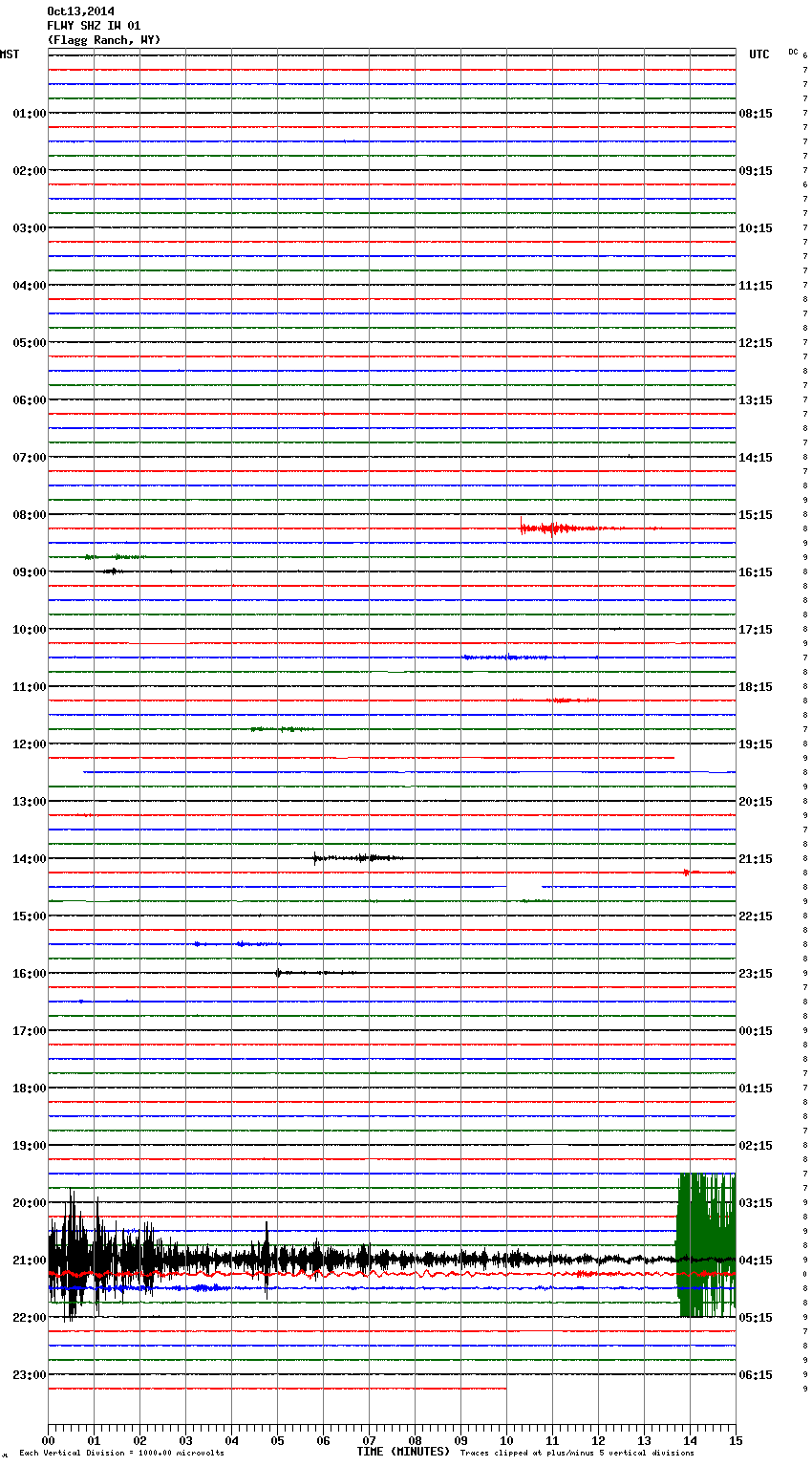Click the black seismic event on the 14:00 trace
Viewport: 812px width, 1466px height.
358,858
